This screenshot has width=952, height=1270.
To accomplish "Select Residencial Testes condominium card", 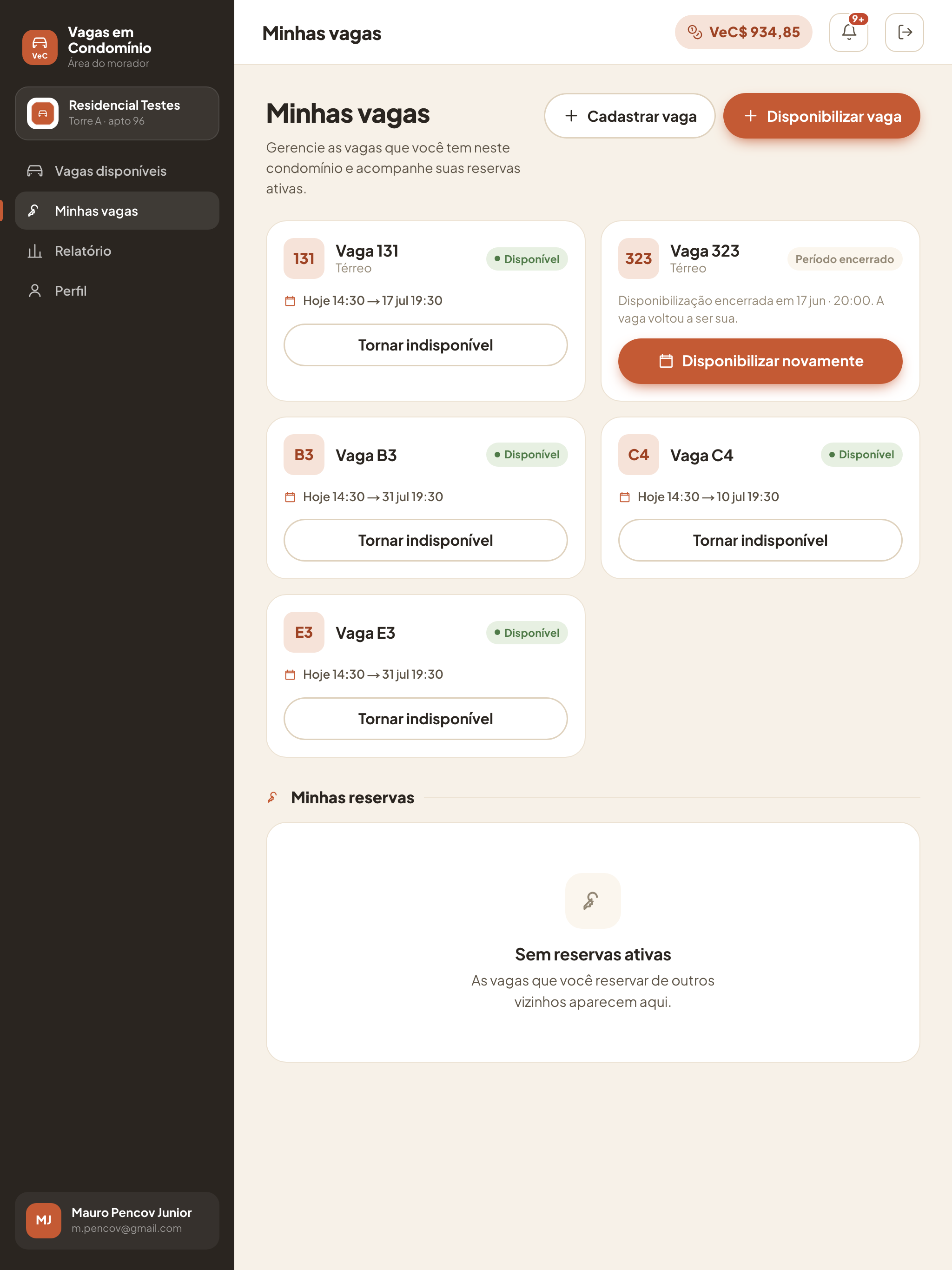I will click(x=117, y=113).
